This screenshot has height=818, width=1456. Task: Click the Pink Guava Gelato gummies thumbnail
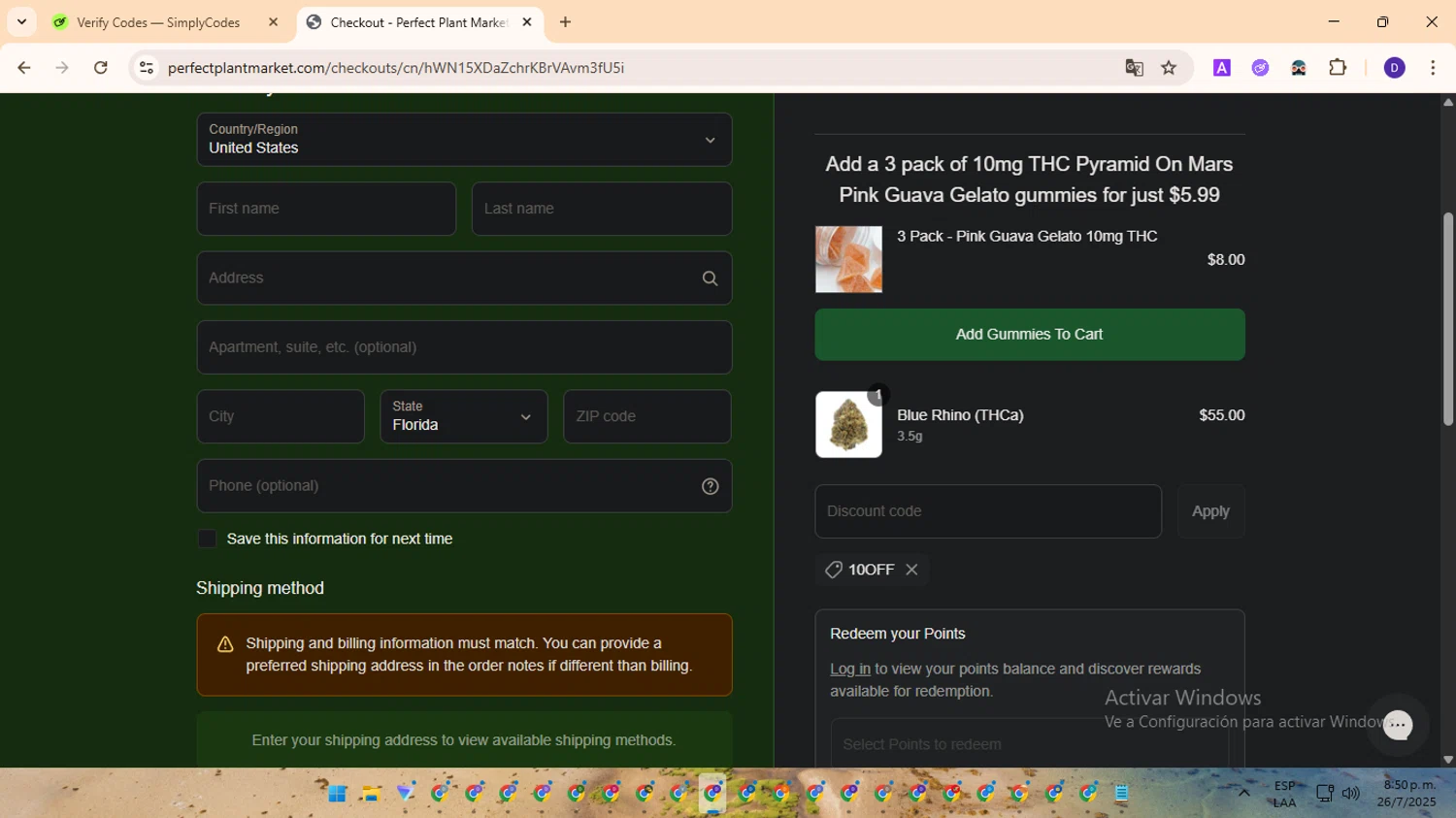click(x=848, y=259)
